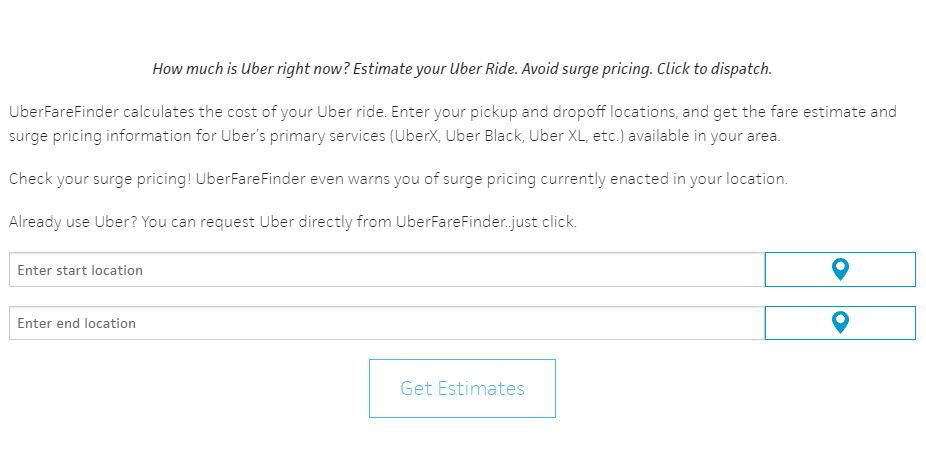Viewport: 926px width, 468px height.
Task: Focus the Enter end location field
Action: (x=387, y=323)
